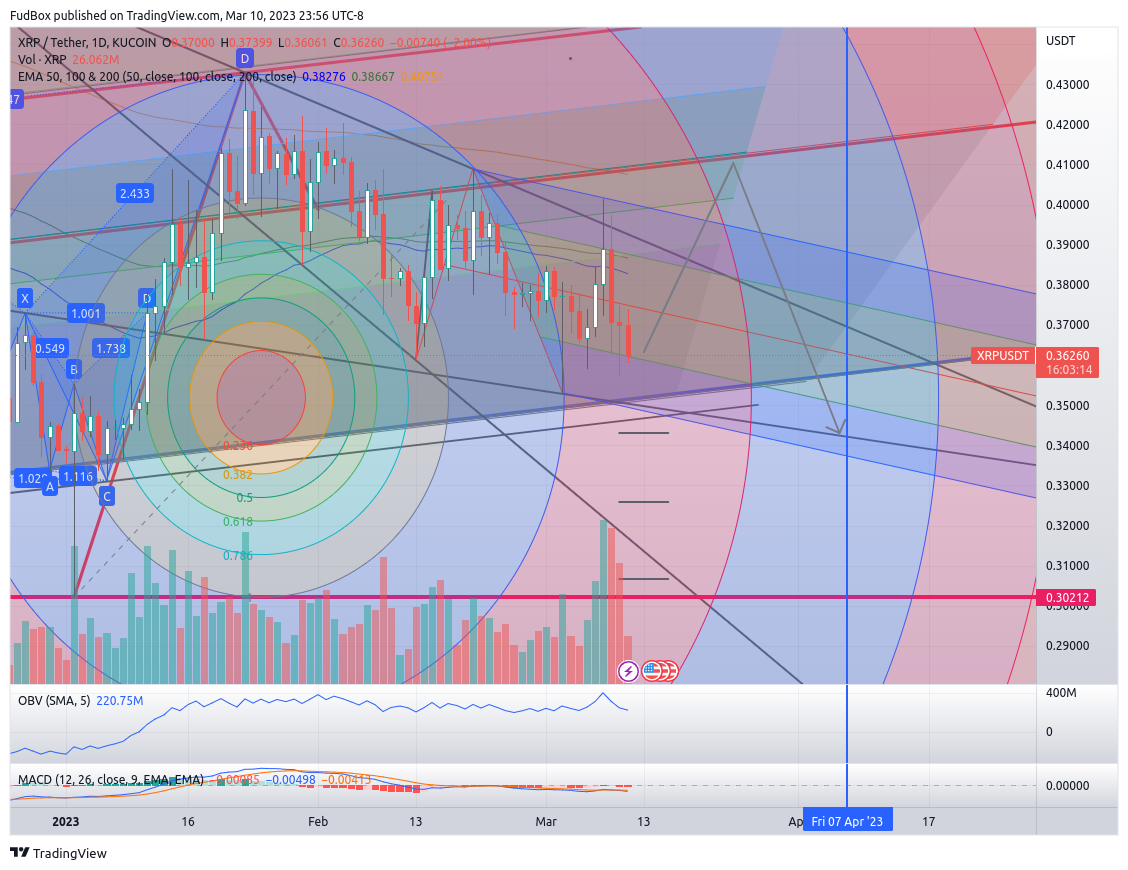Click the 0.786 Fibonacci circle label
Viewport: 1128px width, 870px height.
tap(237, 556)
